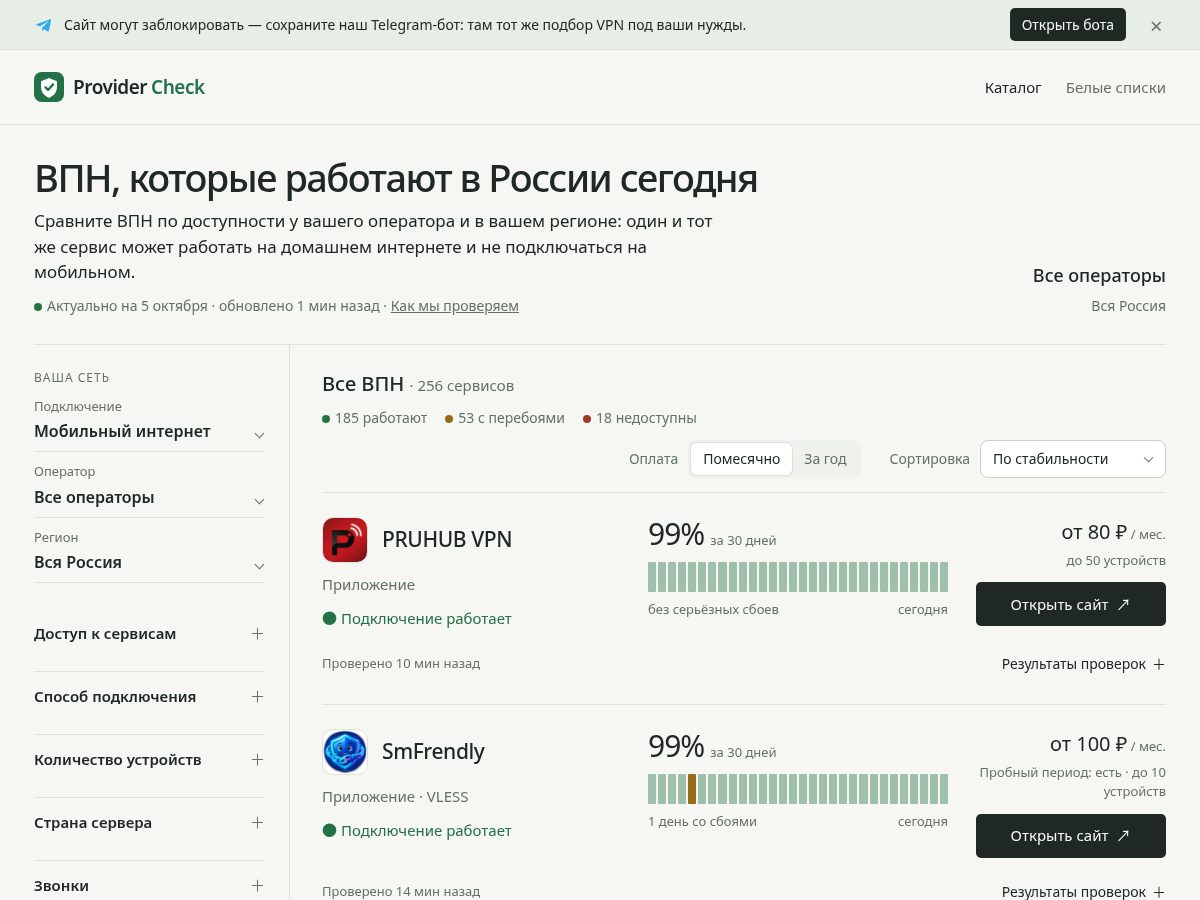Click the PRUHUB VPN service name
Viewport: 1200px width, 900px height.
click(447, 540)
